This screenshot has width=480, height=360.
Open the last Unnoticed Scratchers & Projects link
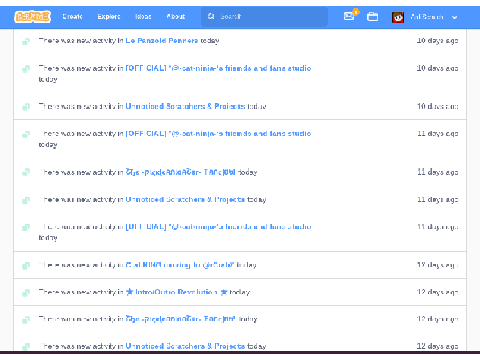coord(185,346)
